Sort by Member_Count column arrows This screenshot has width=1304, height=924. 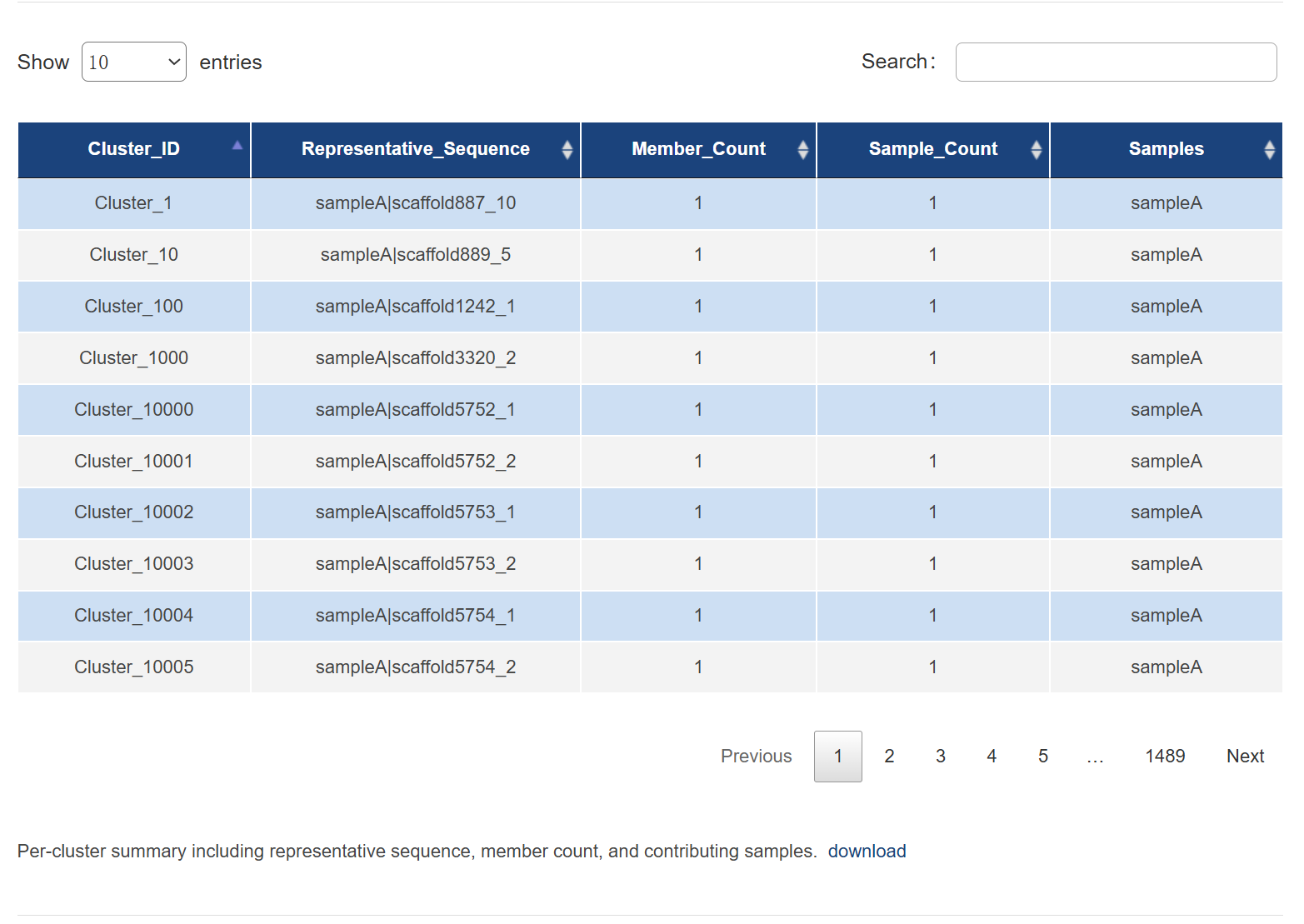[x=803, y=149]
